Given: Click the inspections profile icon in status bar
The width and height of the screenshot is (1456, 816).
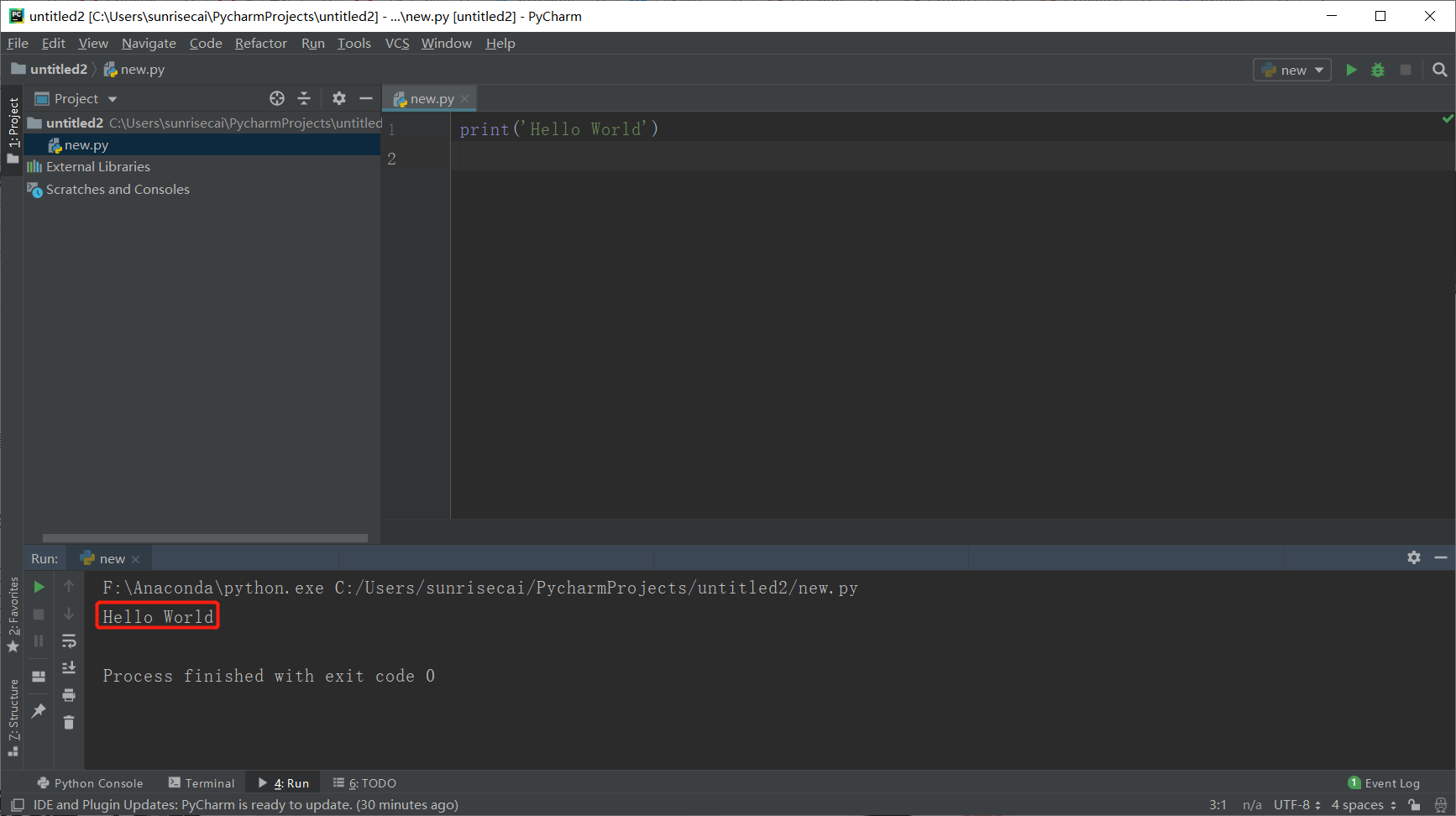Looking at the screenshot, I should (x=1441, y=805).
